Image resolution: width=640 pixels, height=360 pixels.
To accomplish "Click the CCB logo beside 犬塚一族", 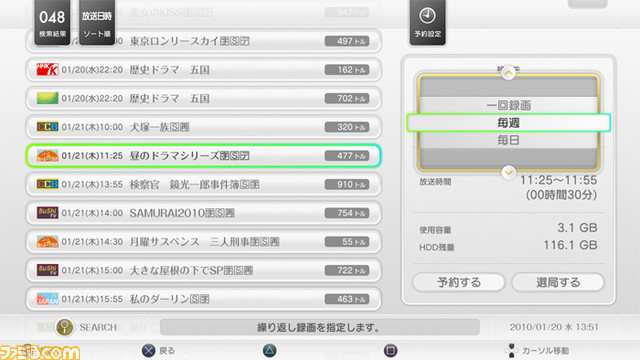I will tap(47, 127).
